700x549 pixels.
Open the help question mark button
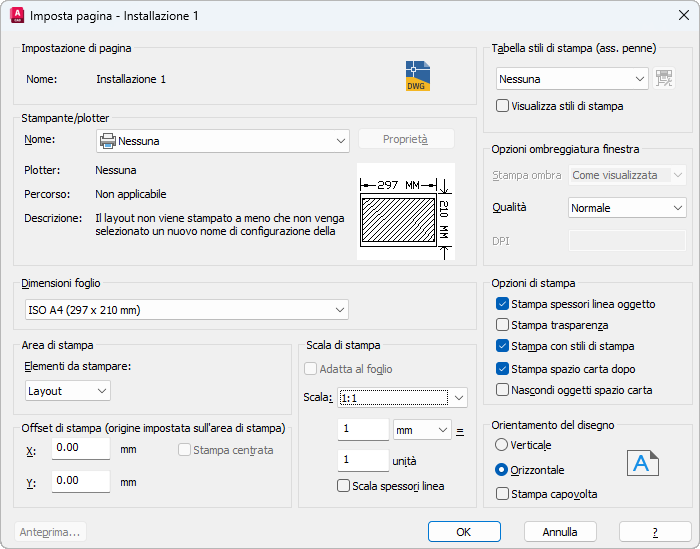[655, 532]
